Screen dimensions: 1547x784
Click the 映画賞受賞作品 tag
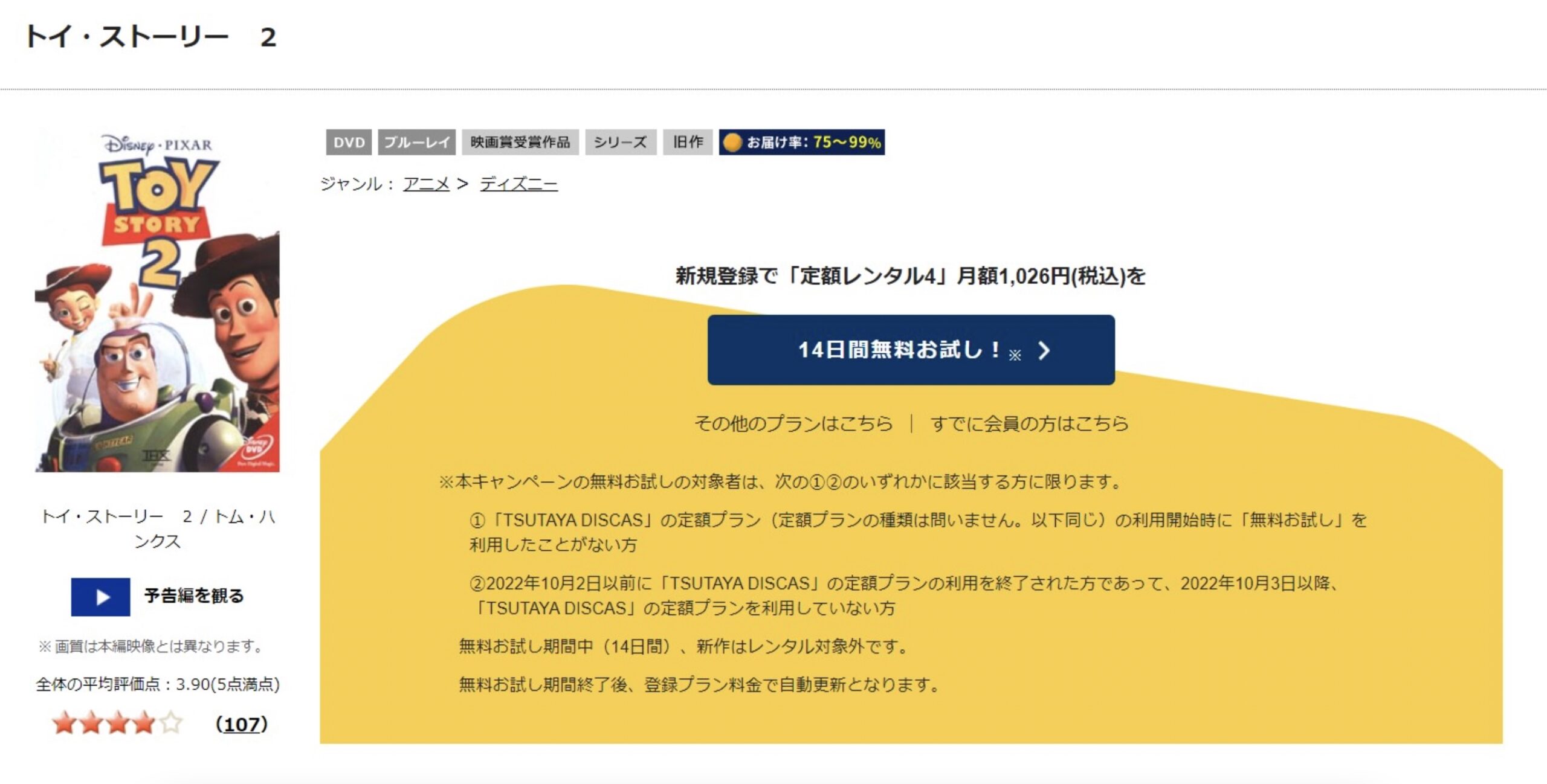point(520,142)
